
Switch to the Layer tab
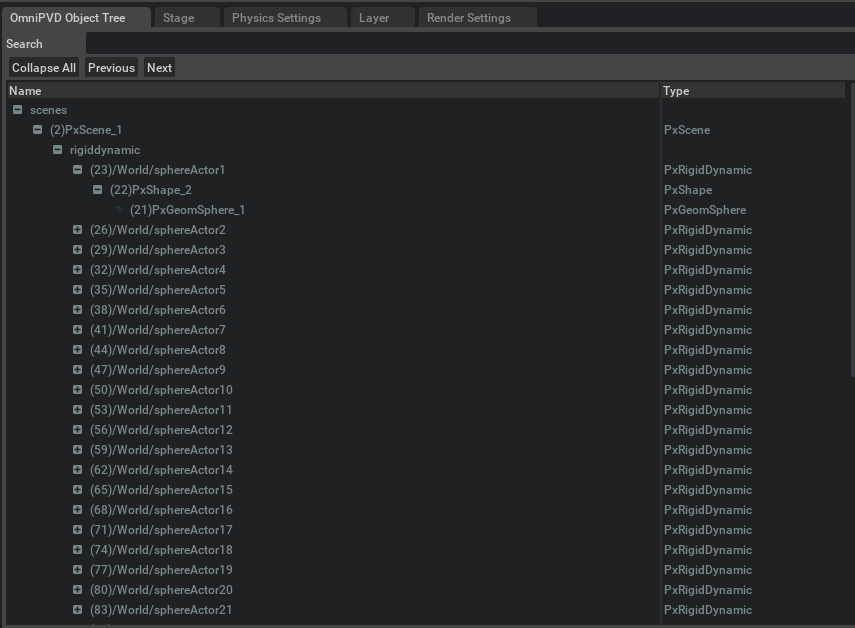click(x=374, y=18)
